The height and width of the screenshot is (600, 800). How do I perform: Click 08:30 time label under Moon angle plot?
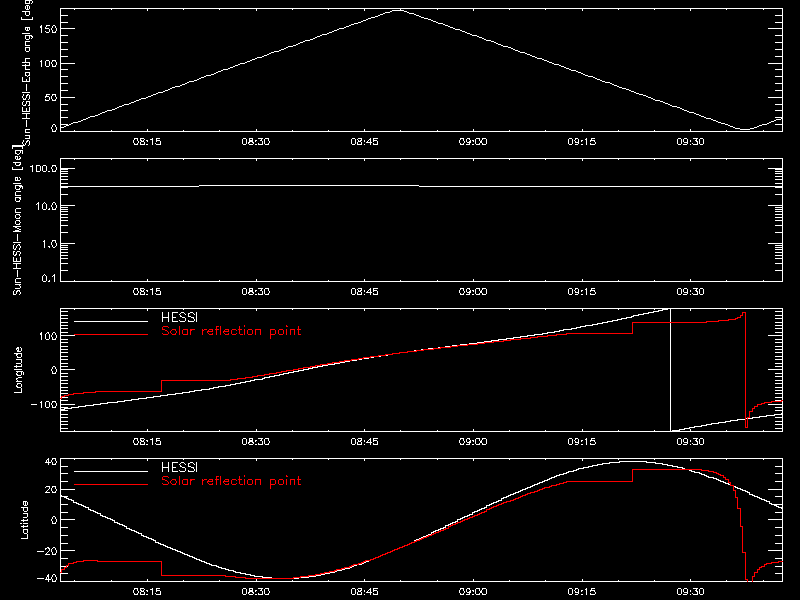[x=256, y=292]
